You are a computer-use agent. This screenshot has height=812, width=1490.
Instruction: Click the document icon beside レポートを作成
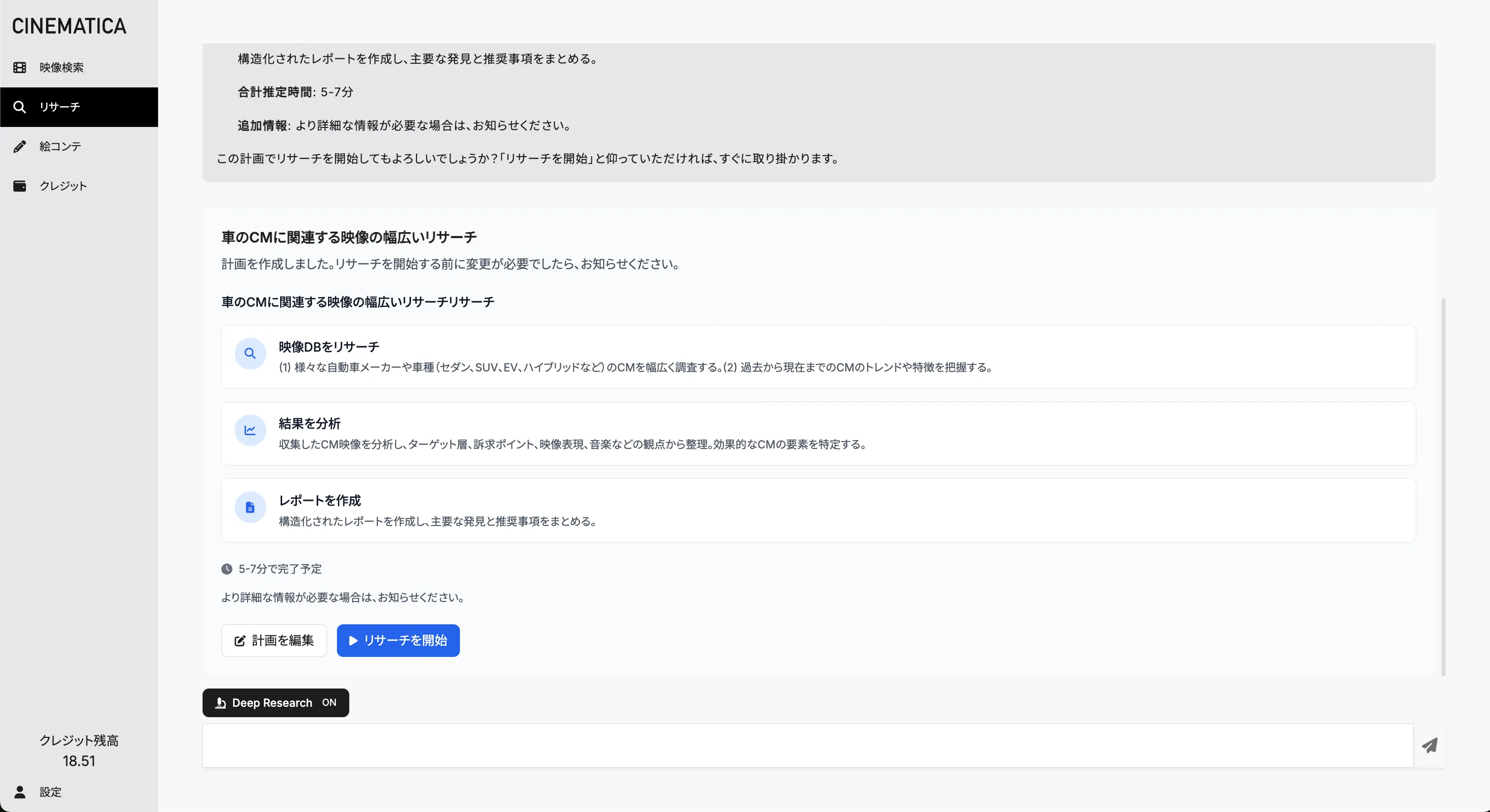coord(250,507)
